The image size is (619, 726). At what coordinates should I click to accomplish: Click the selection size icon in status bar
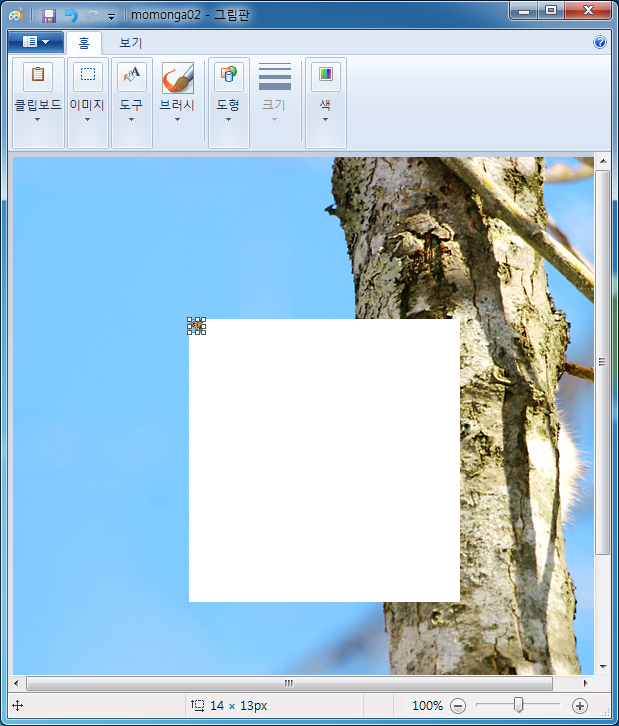197,706
